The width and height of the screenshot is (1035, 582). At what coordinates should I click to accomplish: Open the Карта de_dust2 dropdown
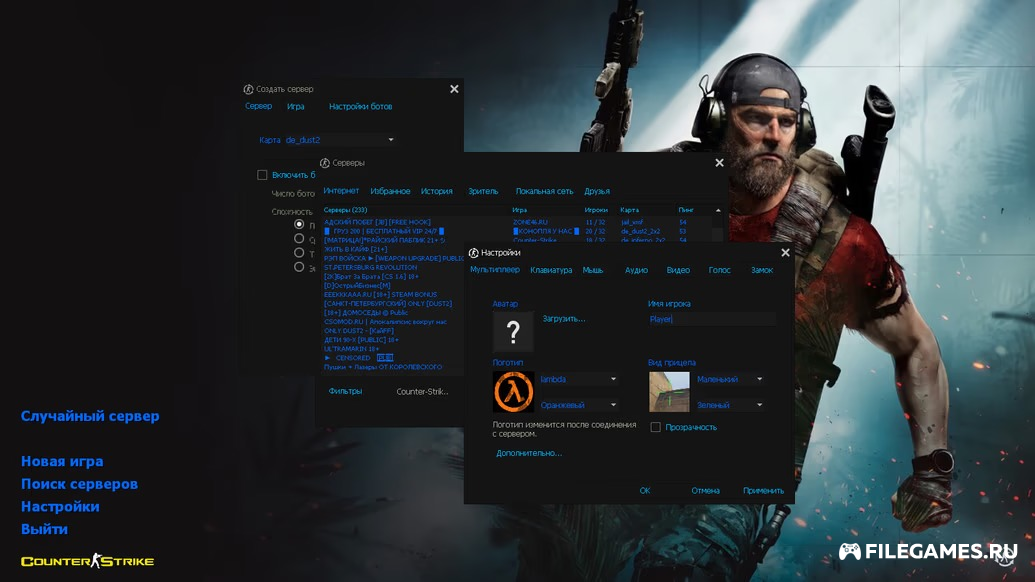click(339, 140)
